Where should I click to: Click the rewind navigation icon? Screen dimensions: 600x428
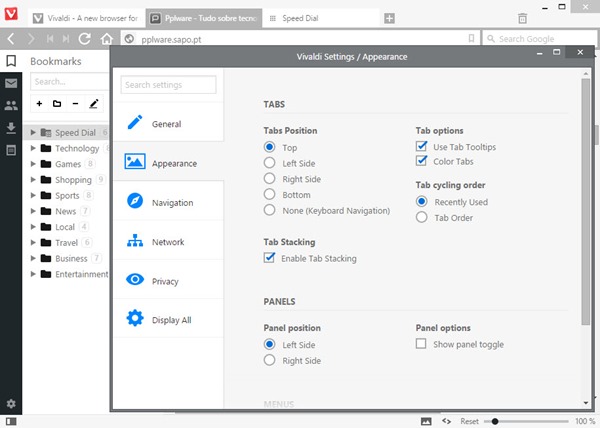pos(50,39)
